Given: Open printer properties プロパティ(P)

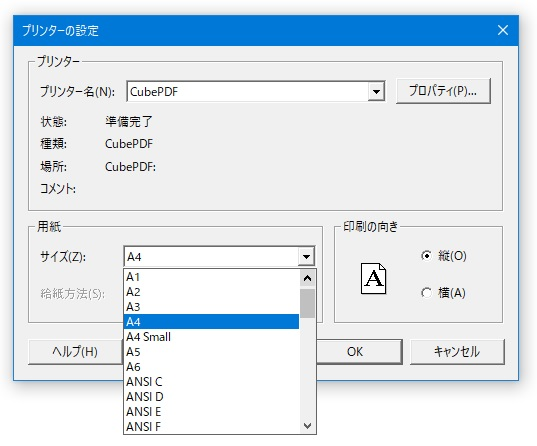Looking at the screenshot, I should [x=443, y=91].
